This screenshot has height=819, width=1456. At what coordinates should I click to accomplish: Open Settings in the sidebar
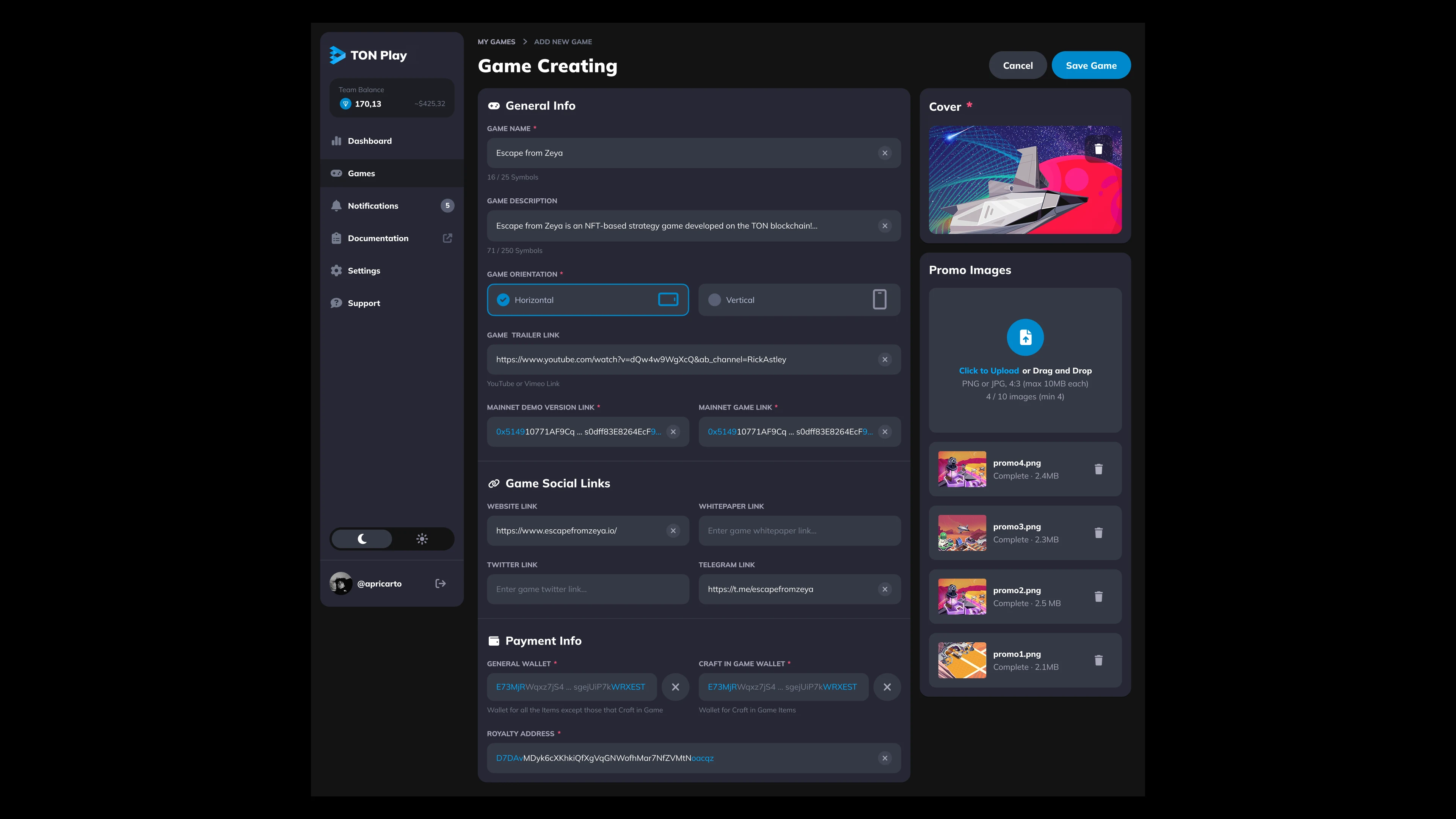[x=392, y=271]
